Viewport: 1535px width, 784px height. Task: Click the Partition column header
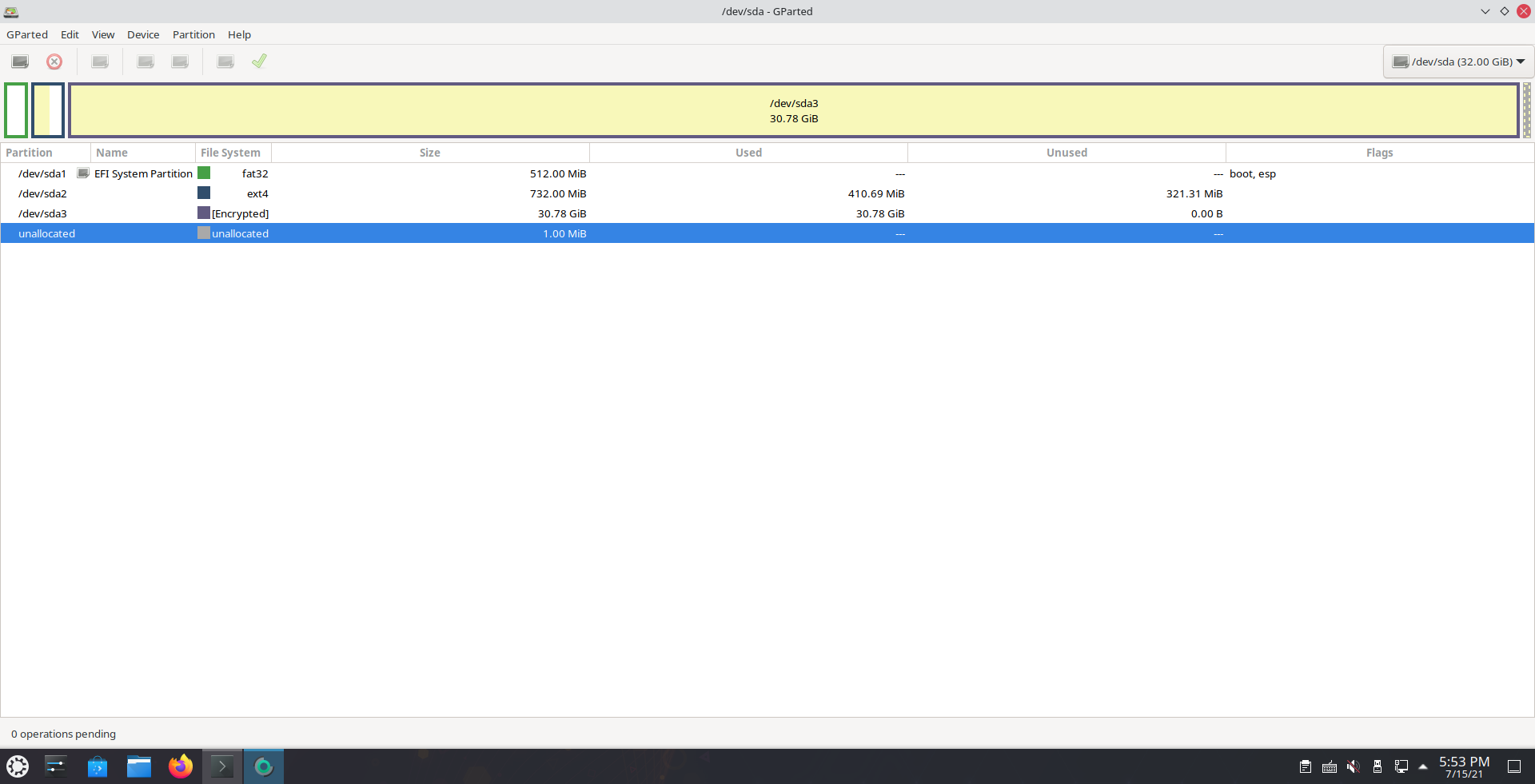pos(46,153)
